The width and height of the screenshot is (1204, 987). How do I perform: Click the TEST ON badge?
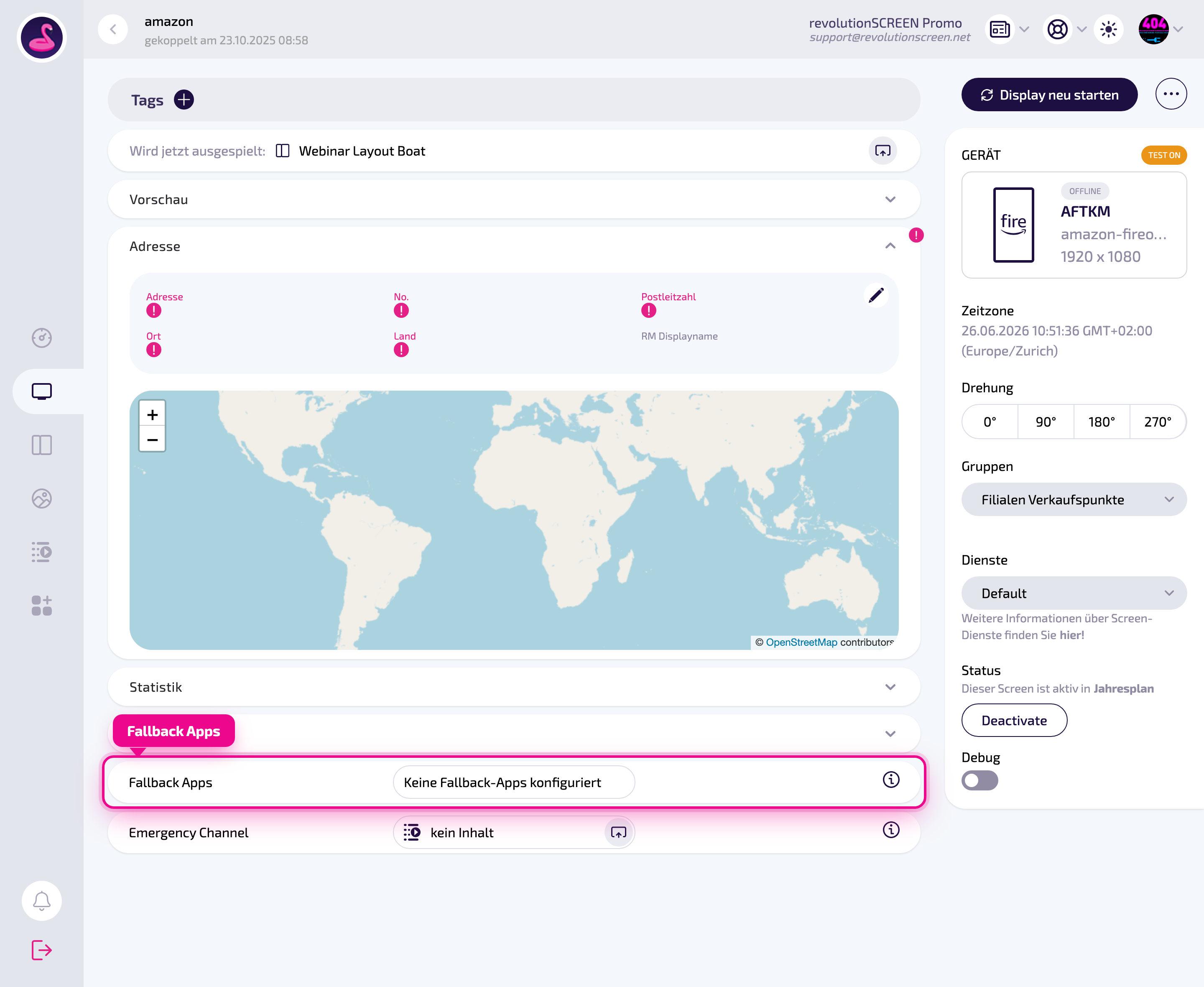[1164, 155]
